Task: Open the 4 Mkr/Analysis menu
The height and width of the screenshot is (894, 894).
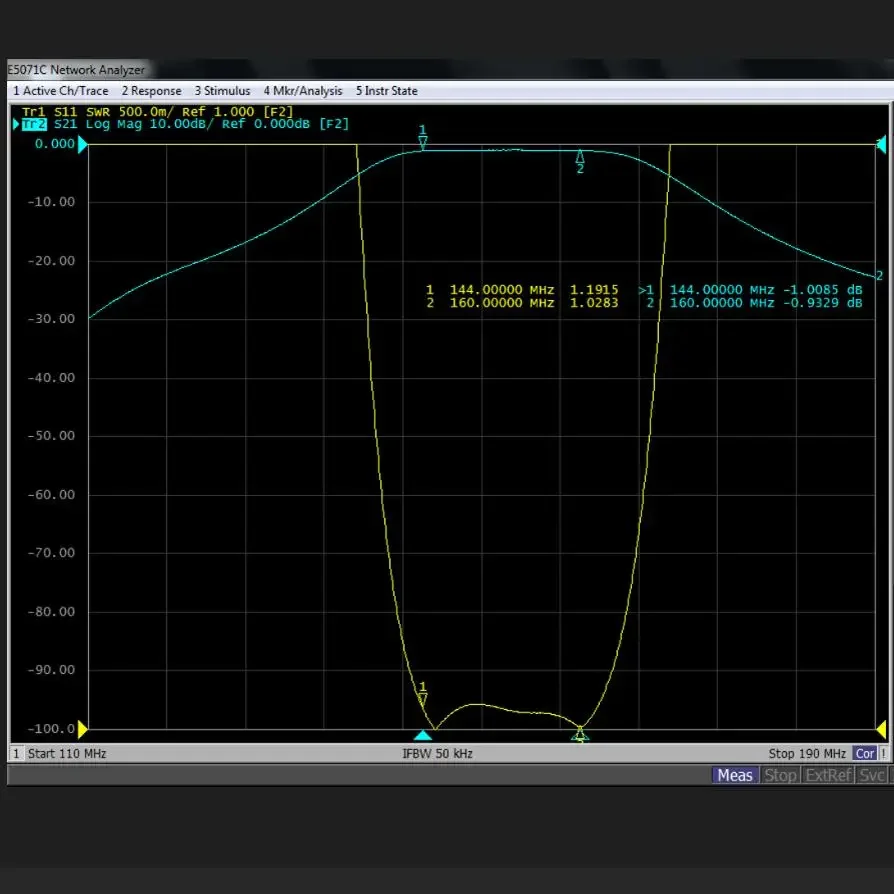Action: 302,91
